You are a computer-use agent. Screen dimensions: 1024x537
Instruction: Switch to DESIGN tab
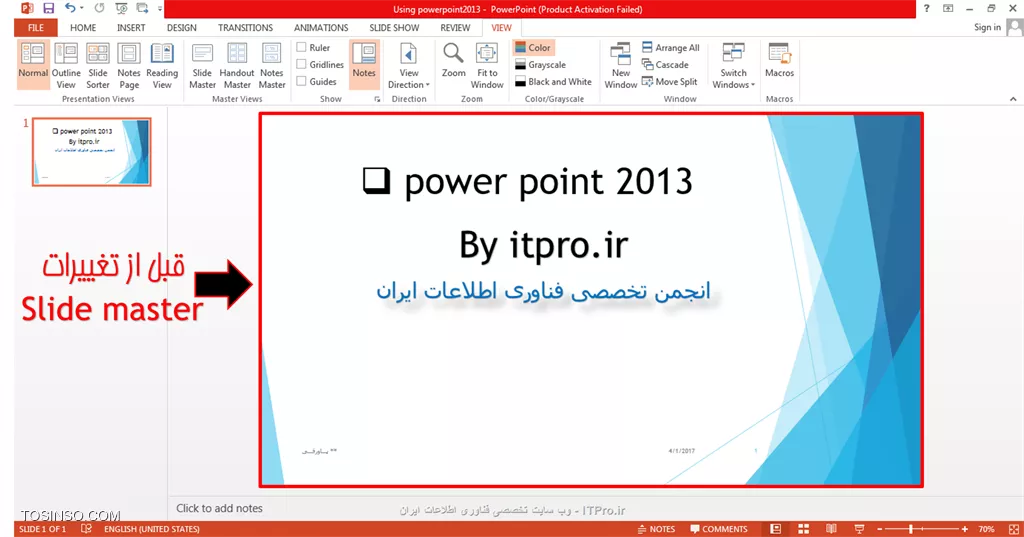182,27
